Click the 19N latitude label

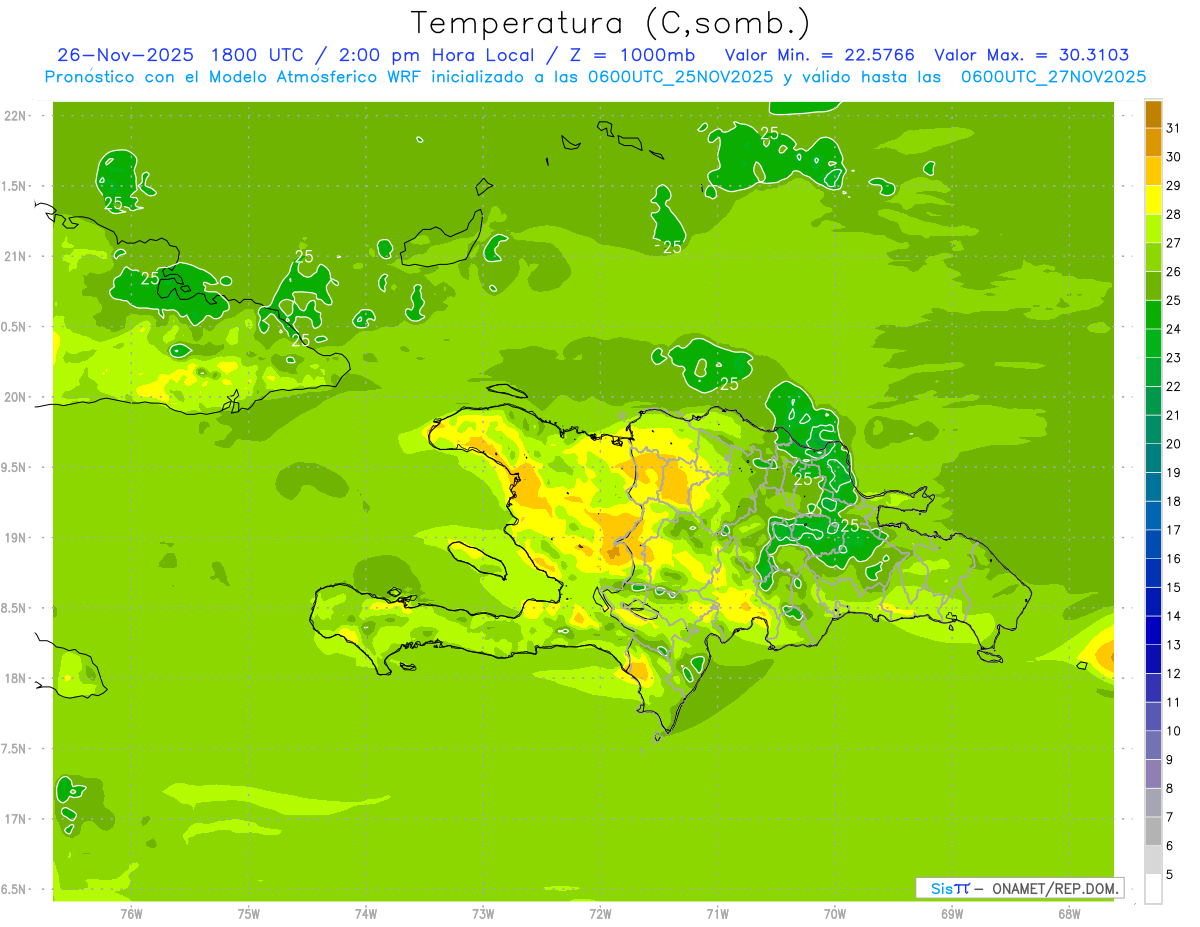pos(15,537)
